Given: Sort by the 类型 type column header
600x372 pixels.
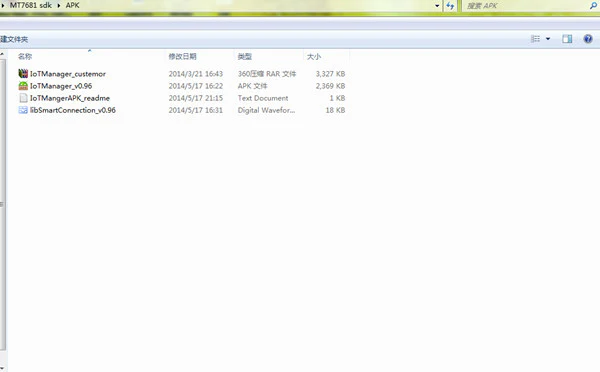Looking at the screenshot, I should [245, 57].
